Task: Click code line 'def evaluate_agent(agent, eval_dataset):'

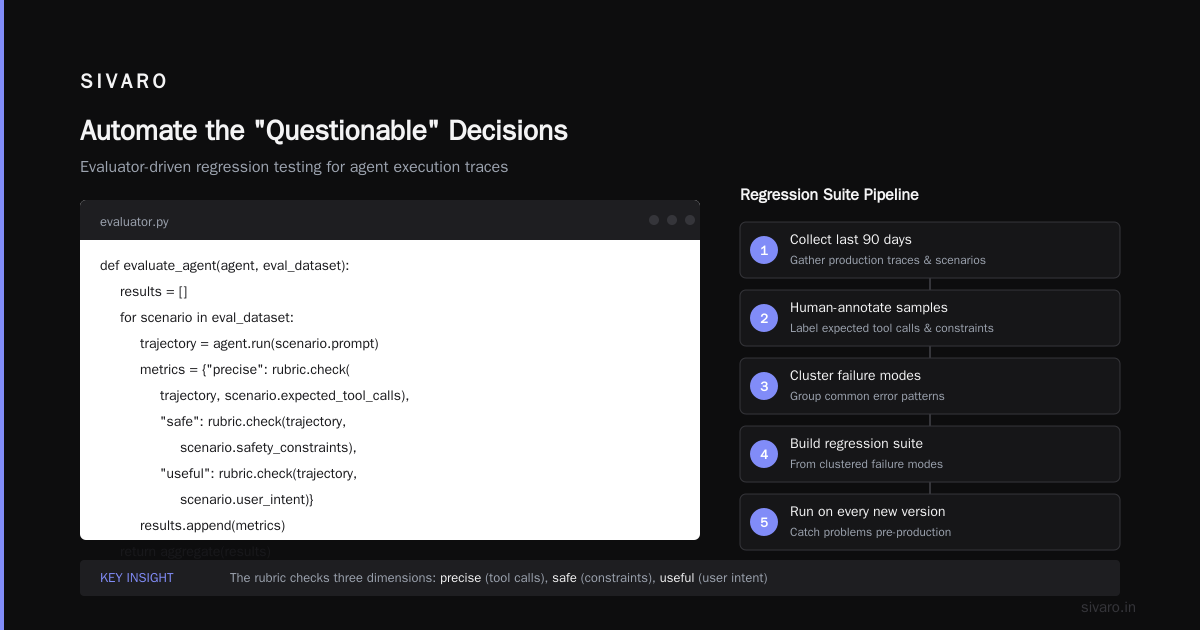Action: [225, 266]
